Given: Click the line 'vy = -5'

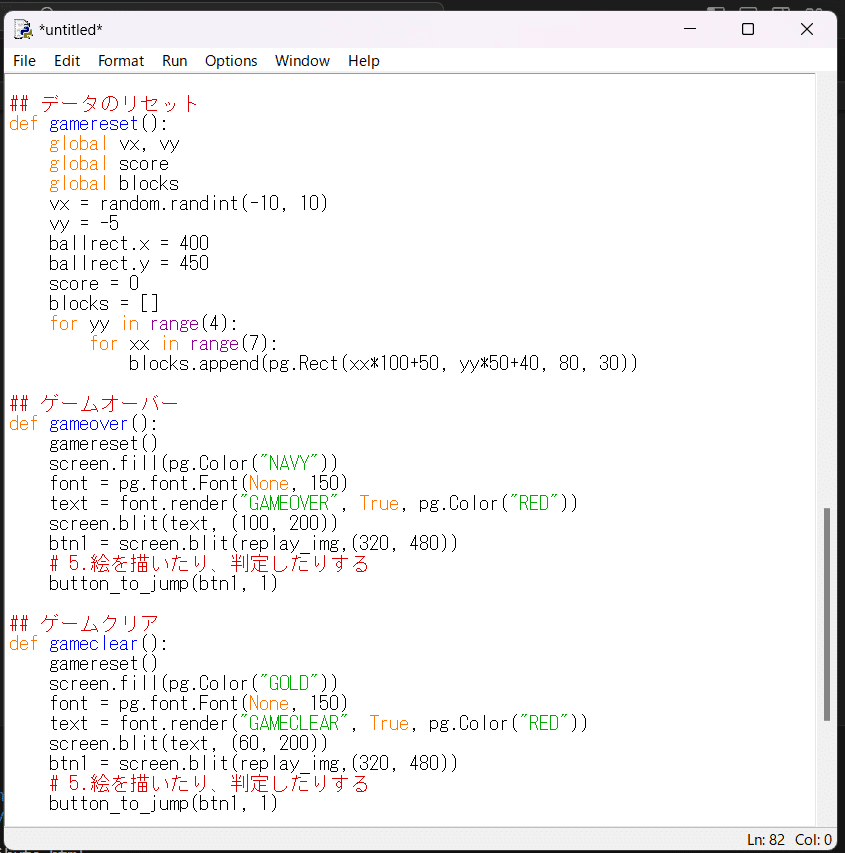Looking at the screenshot, I should (84, 224).
